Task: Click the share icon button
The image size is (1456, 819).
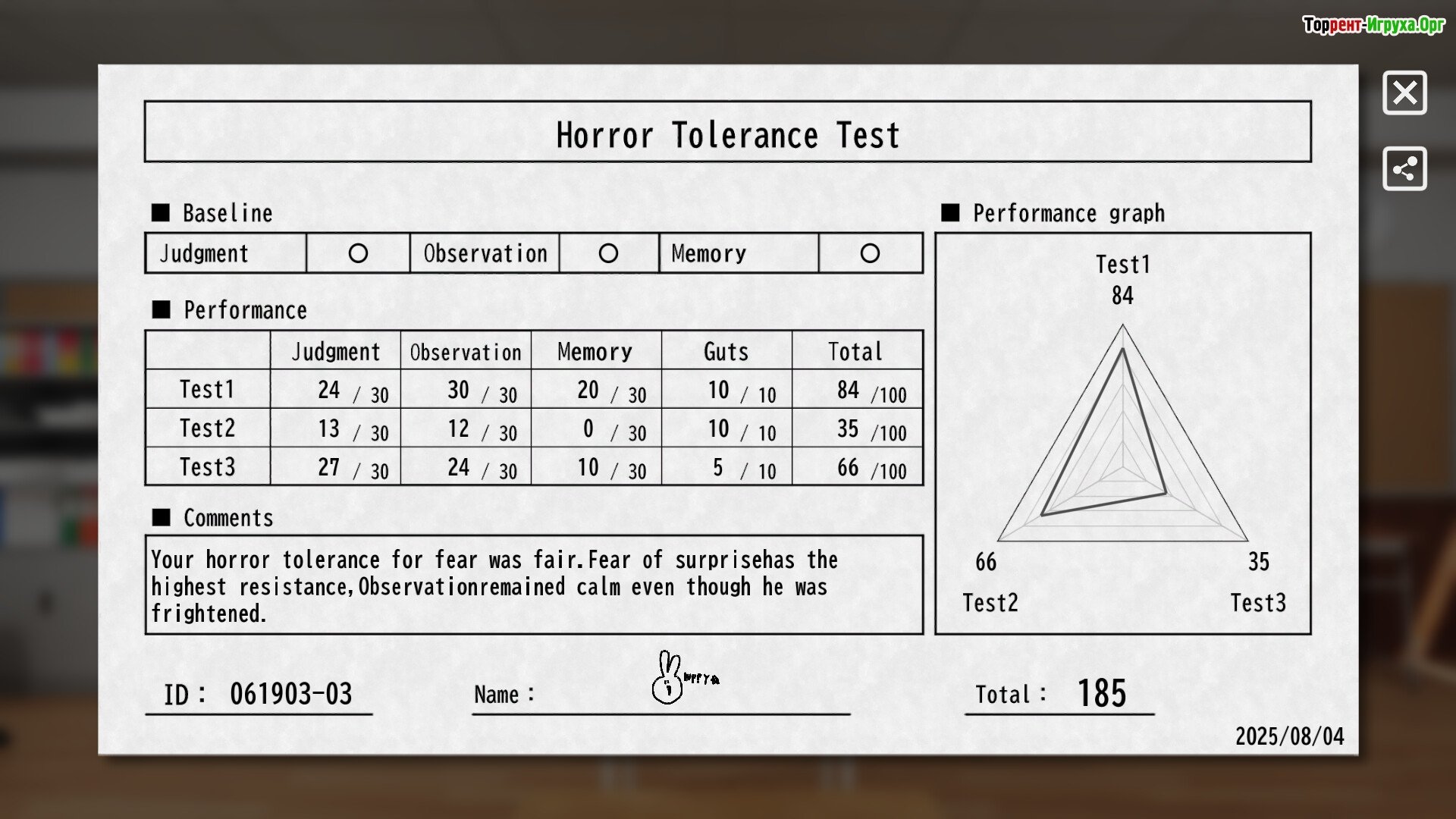Action: [x=1404, y=168]
